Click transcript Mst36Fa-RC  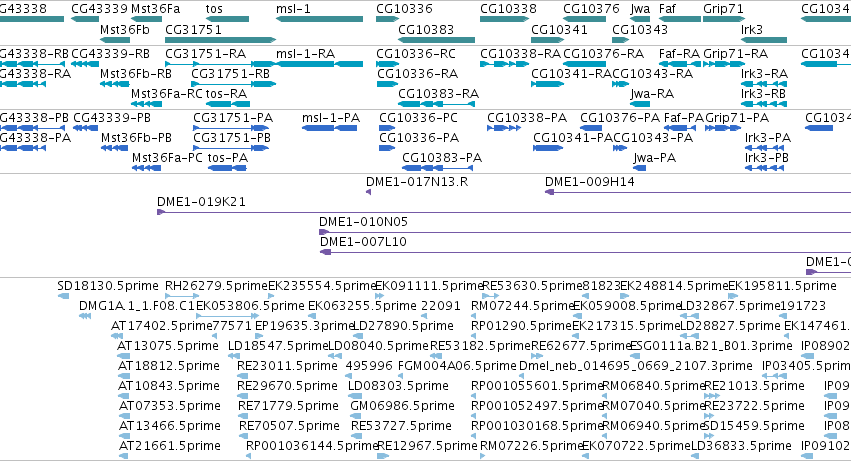(167, 94)
